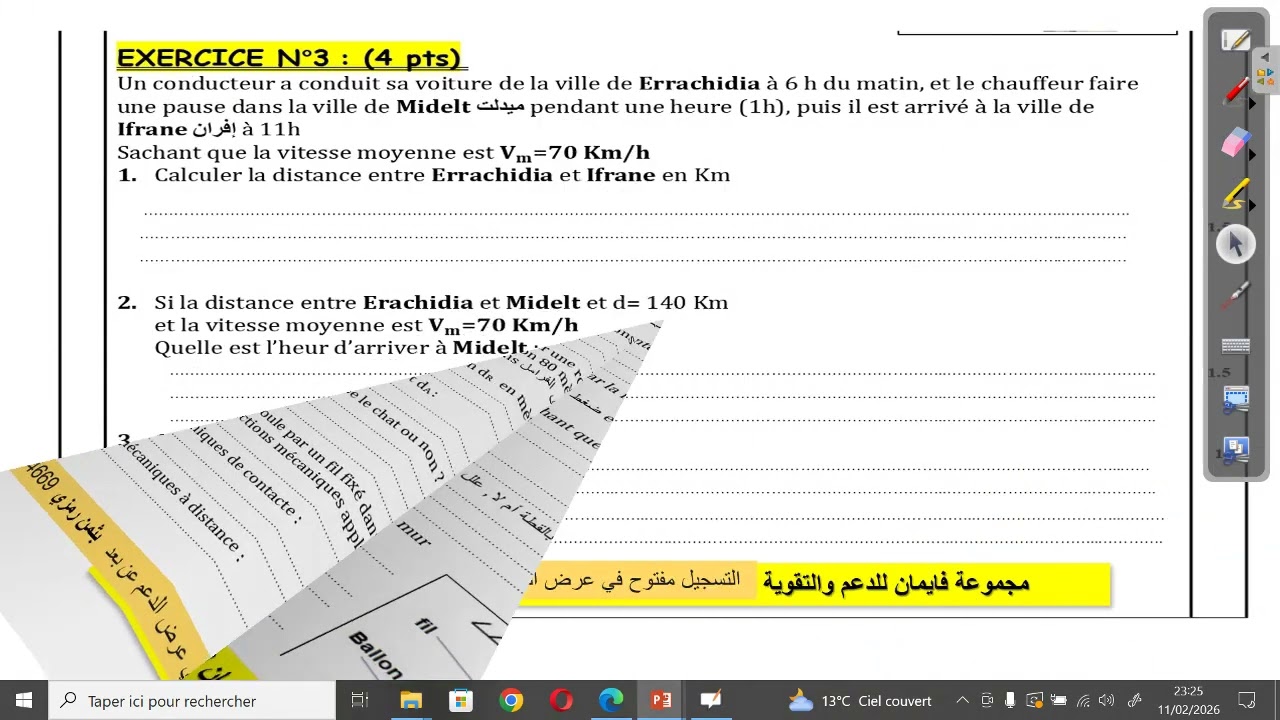Collapse the floating toolbar side arrow
The image size is (1280, 720).
[1265, 56]
